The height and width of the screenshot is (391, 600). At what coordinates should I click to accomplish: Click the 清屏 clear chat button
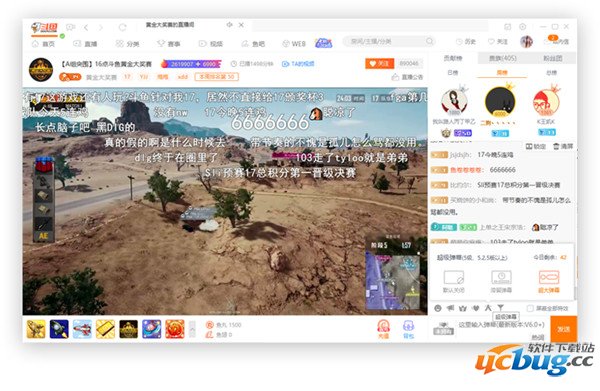pos(563,146)
